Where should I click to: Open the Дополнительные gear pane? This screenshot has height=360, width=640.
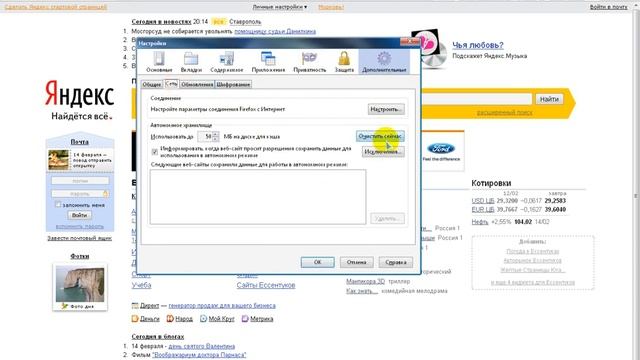click(384, 62)
